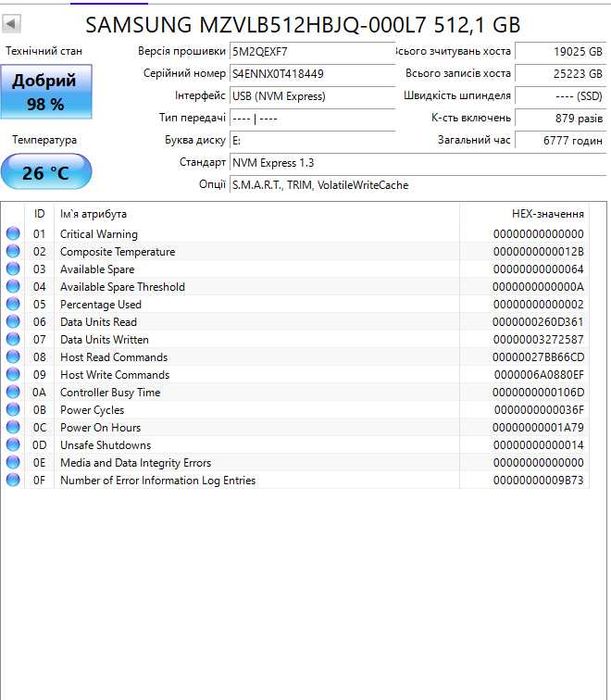Click the status circle for Power Cycles
611x700 pixels.
[x=13, y=409]
